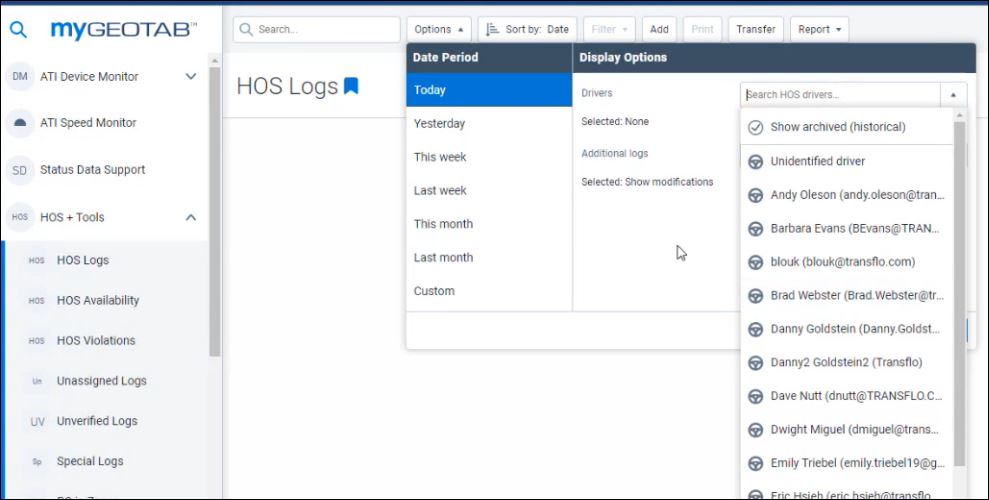Expand the ATI Device Monitor section
The height and width of the screenshot is (500, 989).
coord(191,76)
